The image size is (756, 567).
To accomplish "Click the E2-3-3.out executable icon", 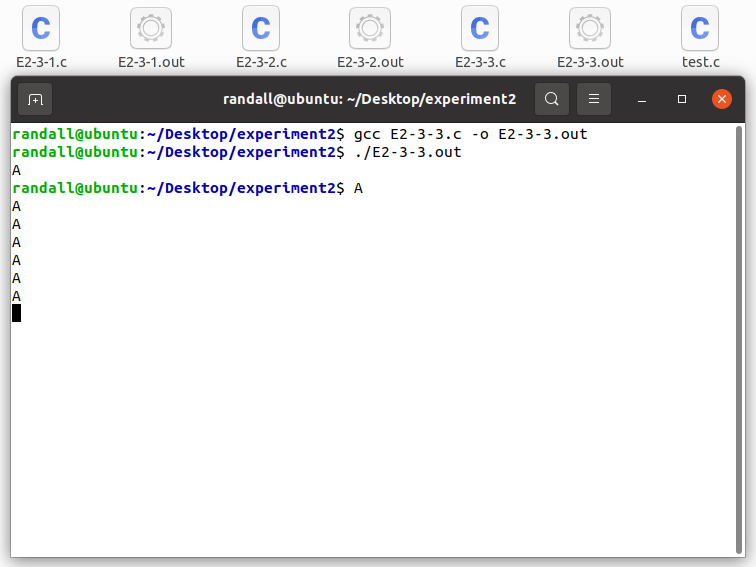I will [x=590, y=29].
